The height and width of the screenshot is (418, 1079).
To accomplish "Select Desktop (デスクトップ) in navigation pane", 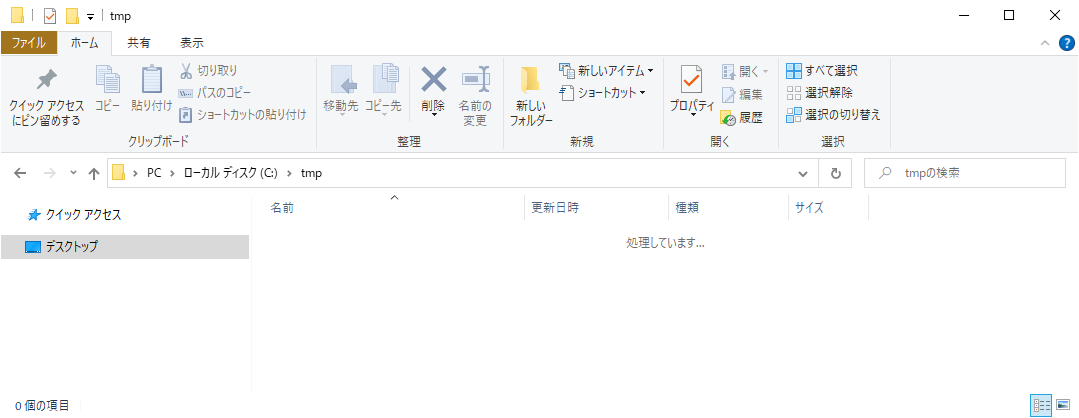I will tap(72, 246).
